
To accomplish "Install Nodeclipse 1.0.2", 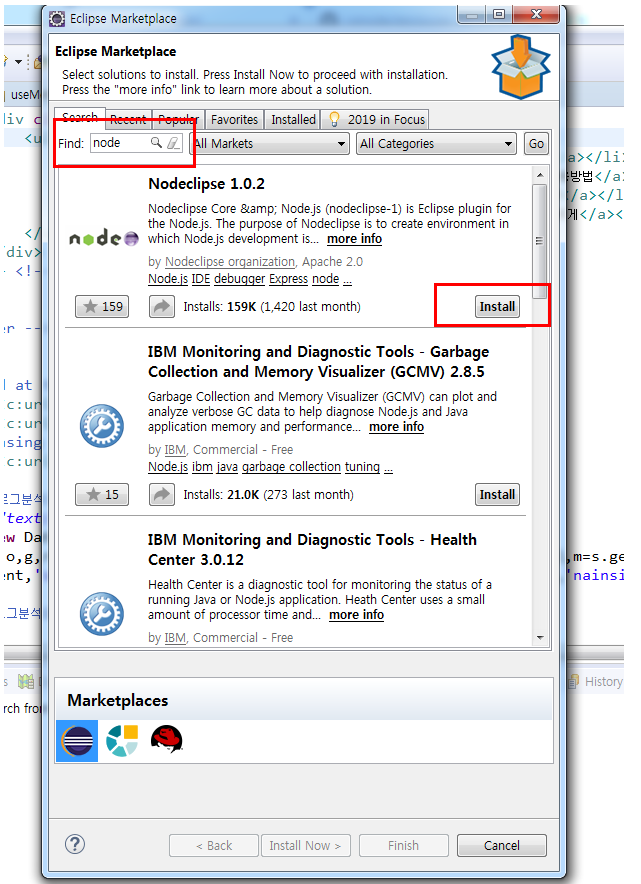I will 497,307.
